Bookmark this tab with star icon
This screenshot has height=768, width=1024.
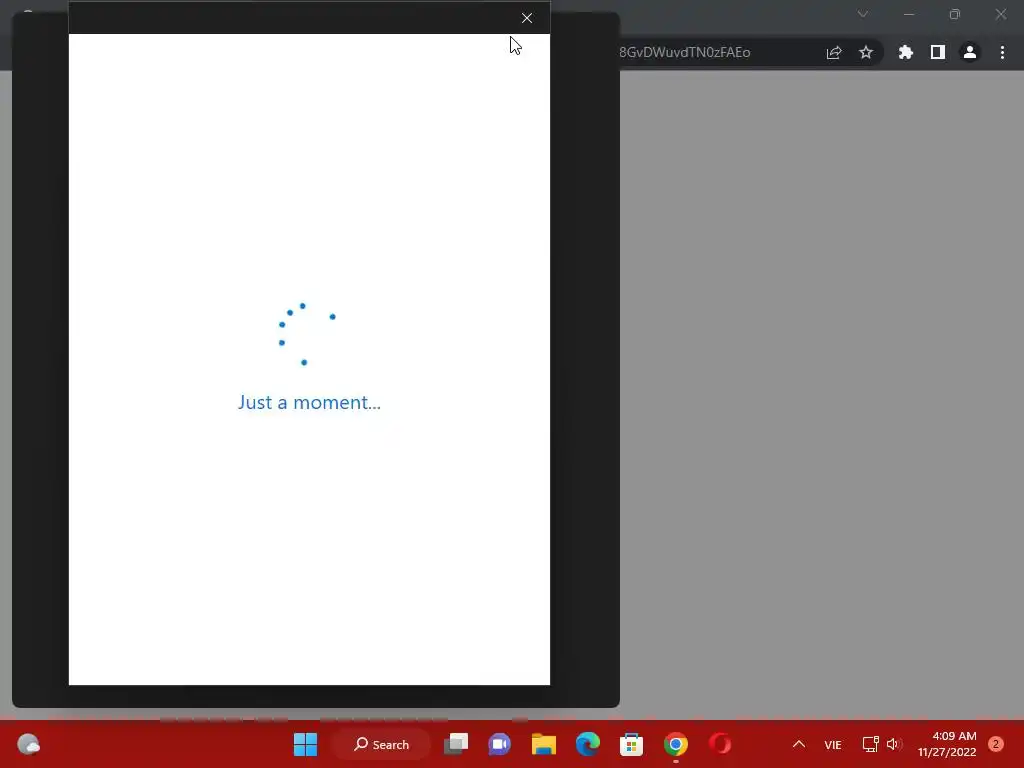pyautogui.click(x=866, y=52)
